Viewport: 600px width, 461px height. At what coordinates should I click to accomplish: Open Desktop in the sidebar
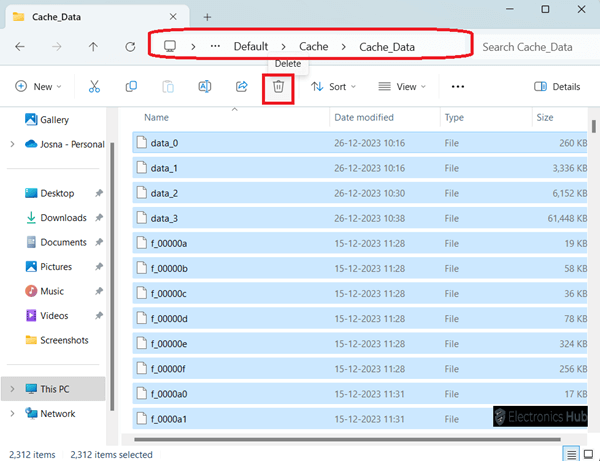[x=49, y=193]
